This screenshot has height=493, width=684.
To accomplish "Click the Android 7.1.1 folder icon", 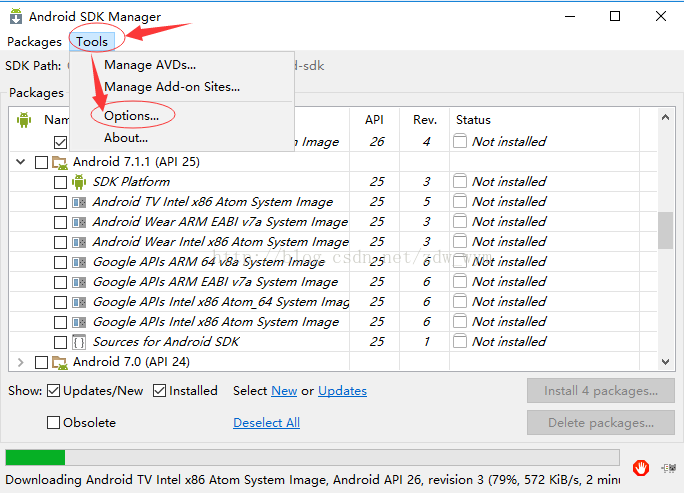I will point(60,162).
